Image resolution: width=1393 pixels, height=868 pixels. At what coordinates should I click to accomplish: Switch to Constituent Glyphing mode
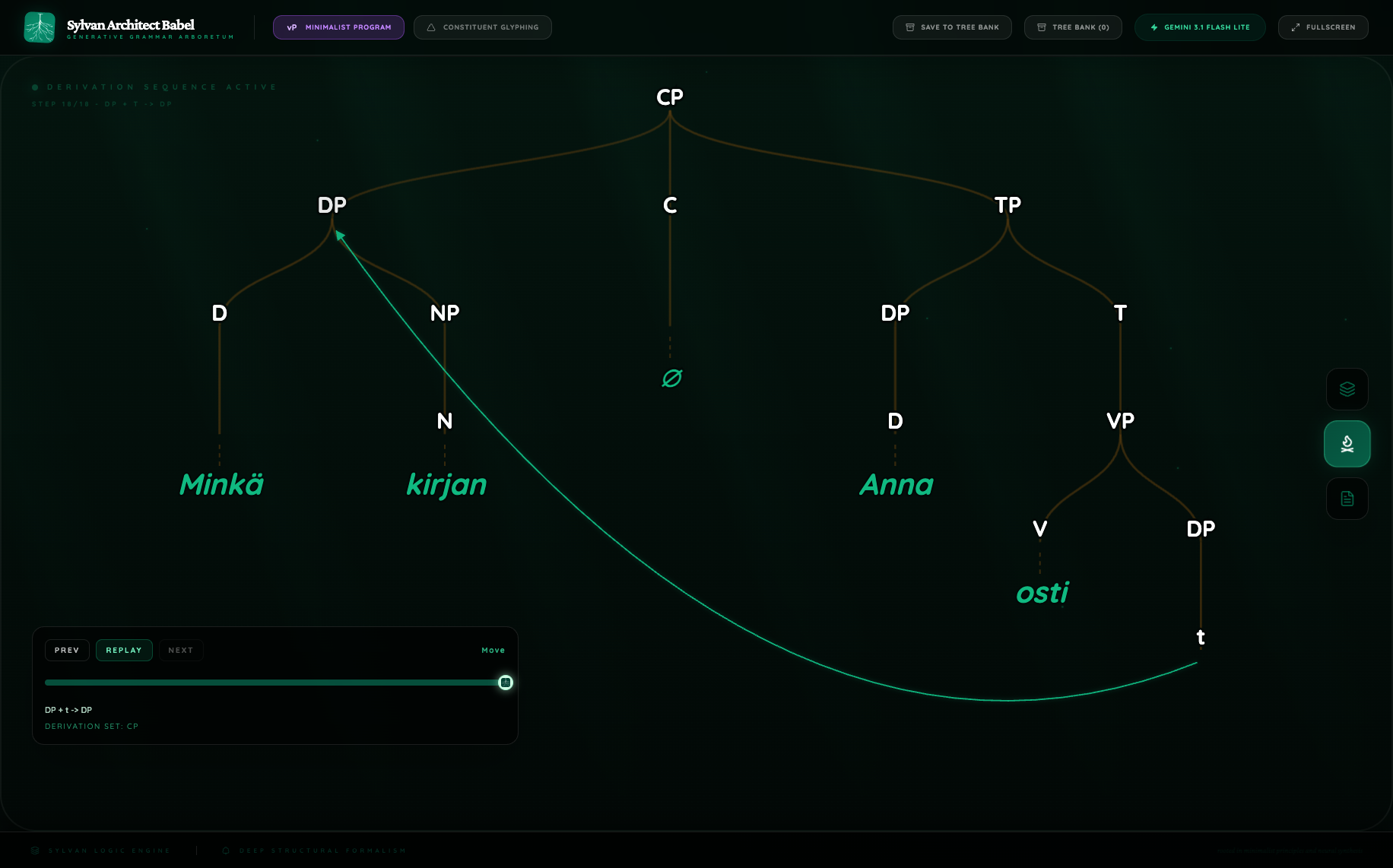coord(483,27)
